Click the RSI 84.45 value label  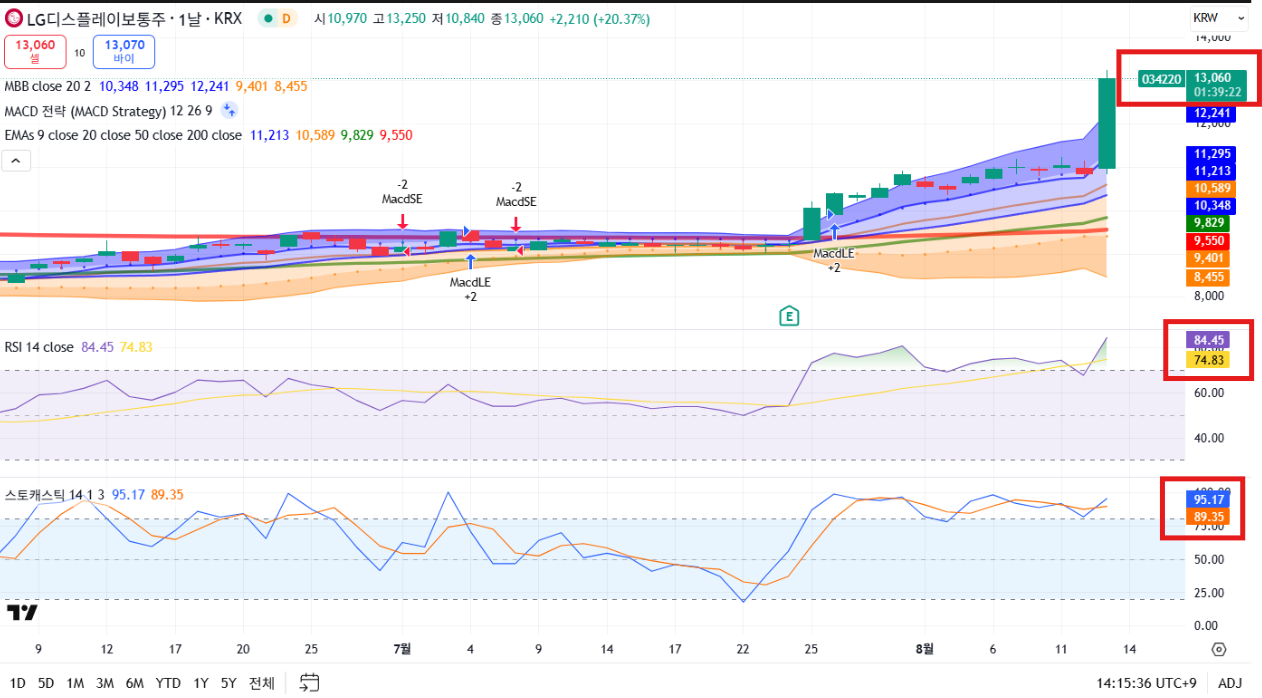(1210, 340)
